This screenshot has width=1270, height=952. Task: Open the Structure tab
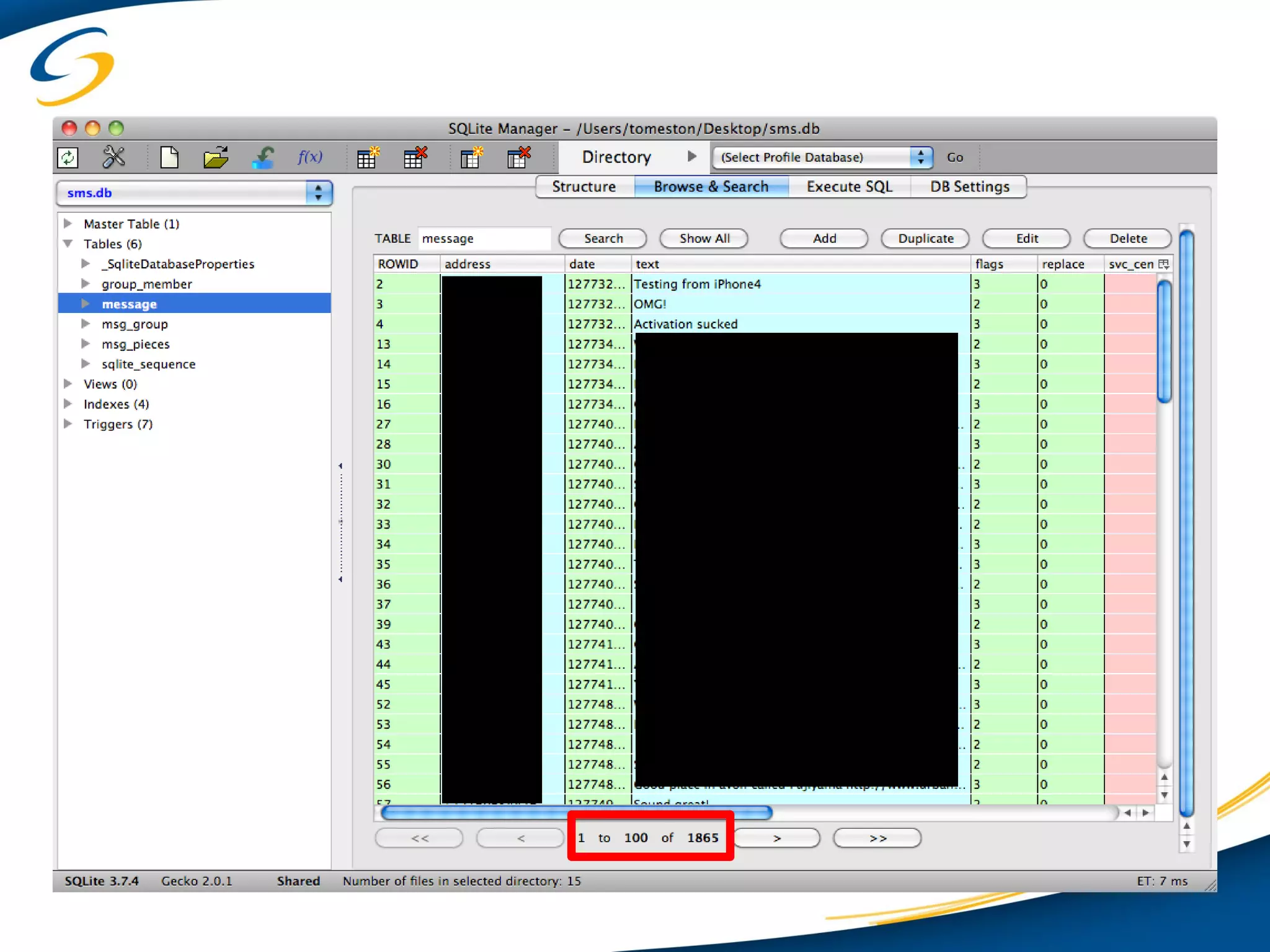[584, 187]
